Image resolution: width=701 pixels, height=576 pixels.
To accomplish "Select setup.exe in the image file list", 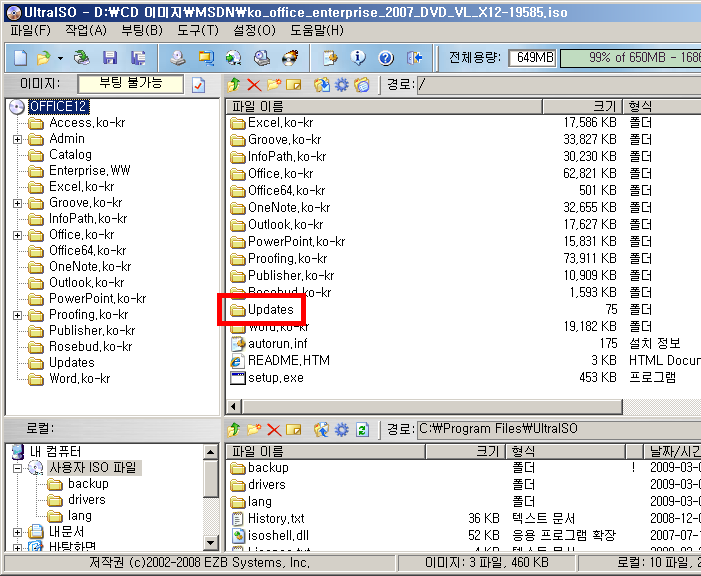I will [276, 378].
